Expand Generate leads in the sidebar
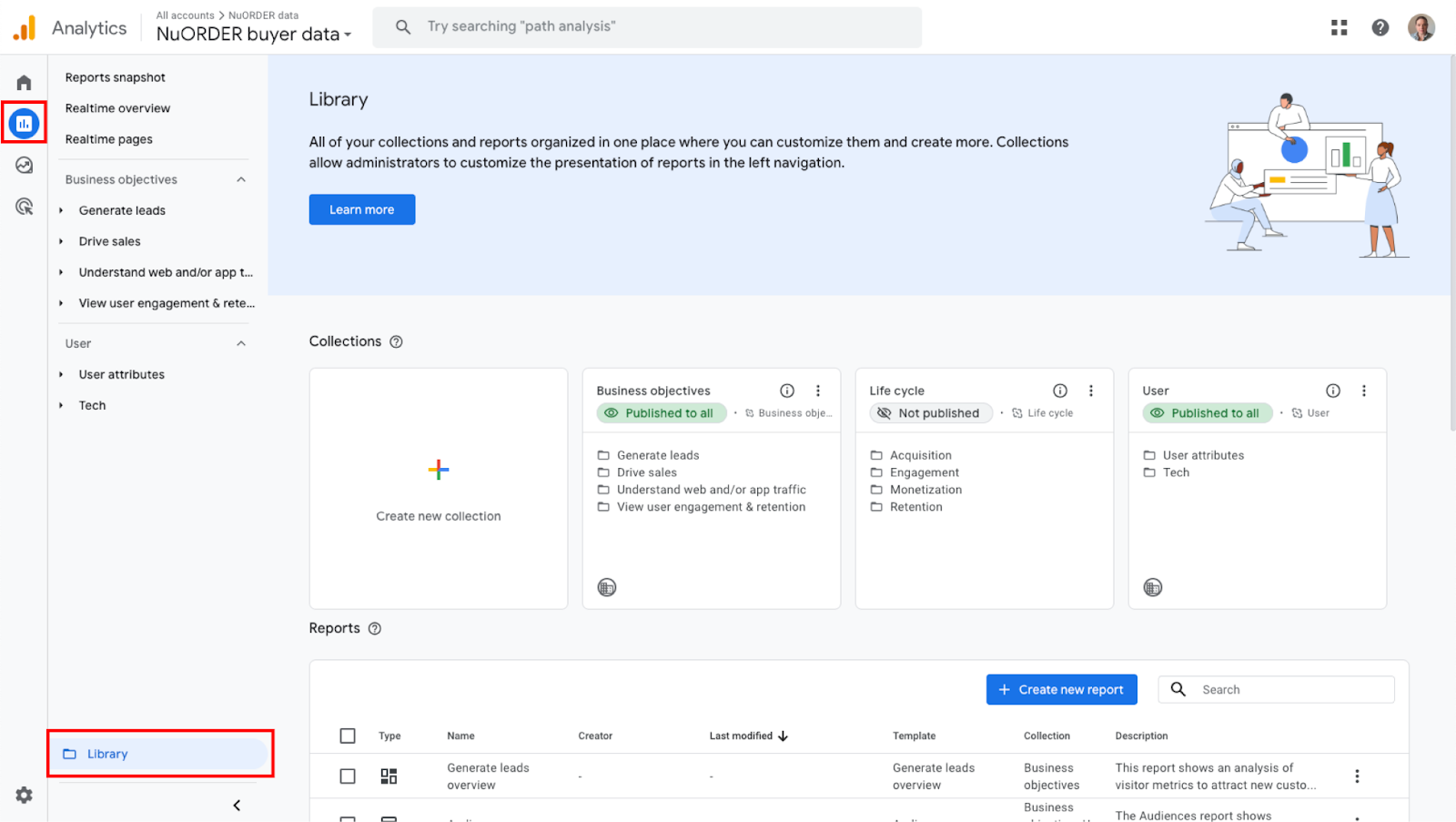The height and width of the screenshot is (822, 1456). click(61, 210)
